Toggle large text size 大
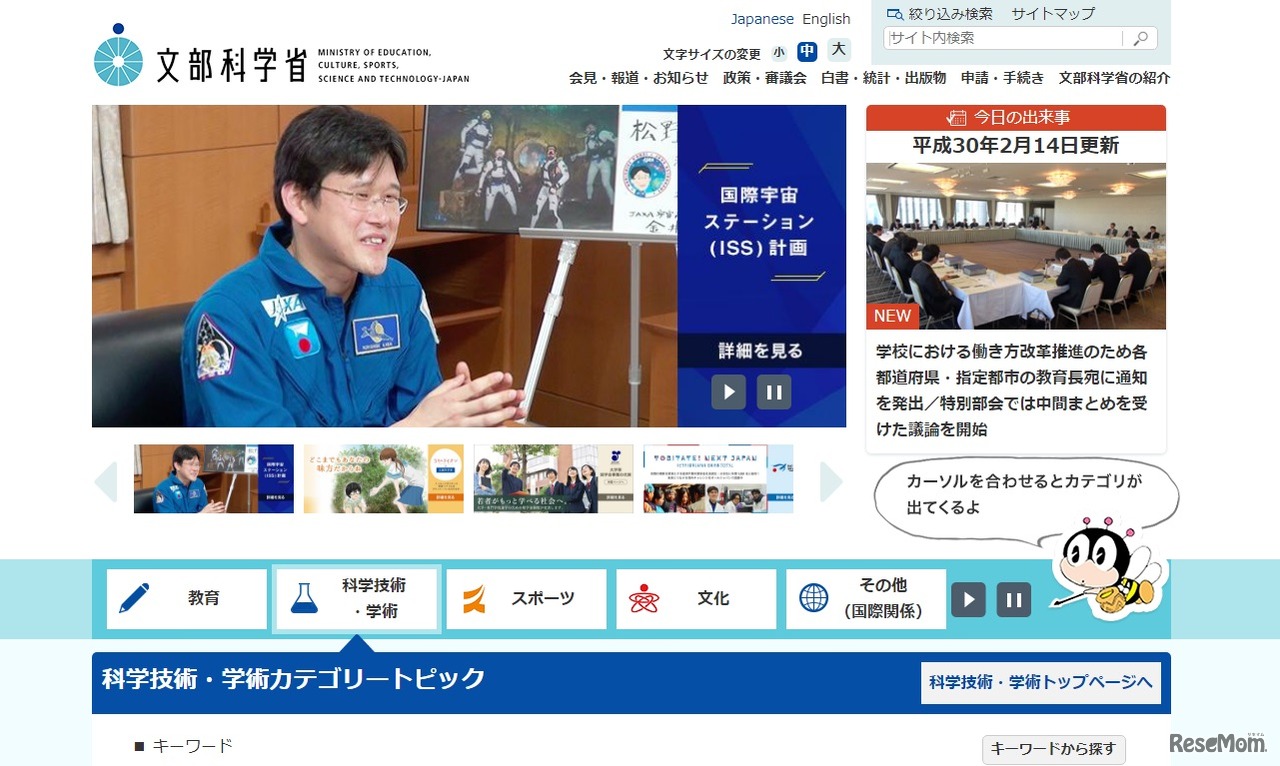This screenshot has height=766, width=1280. [837, 50]
